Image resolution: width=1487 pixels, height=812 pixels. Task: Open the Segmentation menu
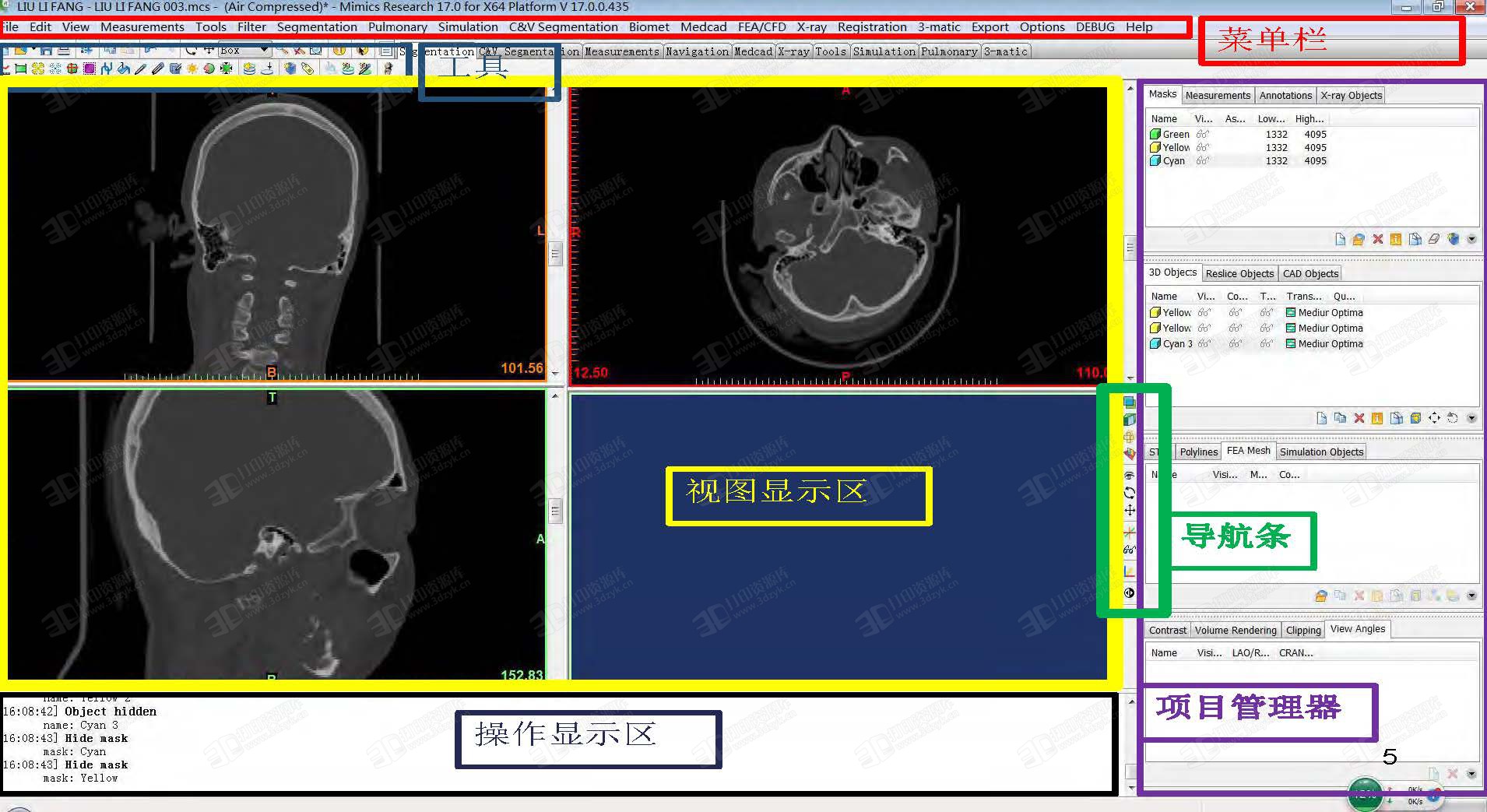click(x=317, y=26)
